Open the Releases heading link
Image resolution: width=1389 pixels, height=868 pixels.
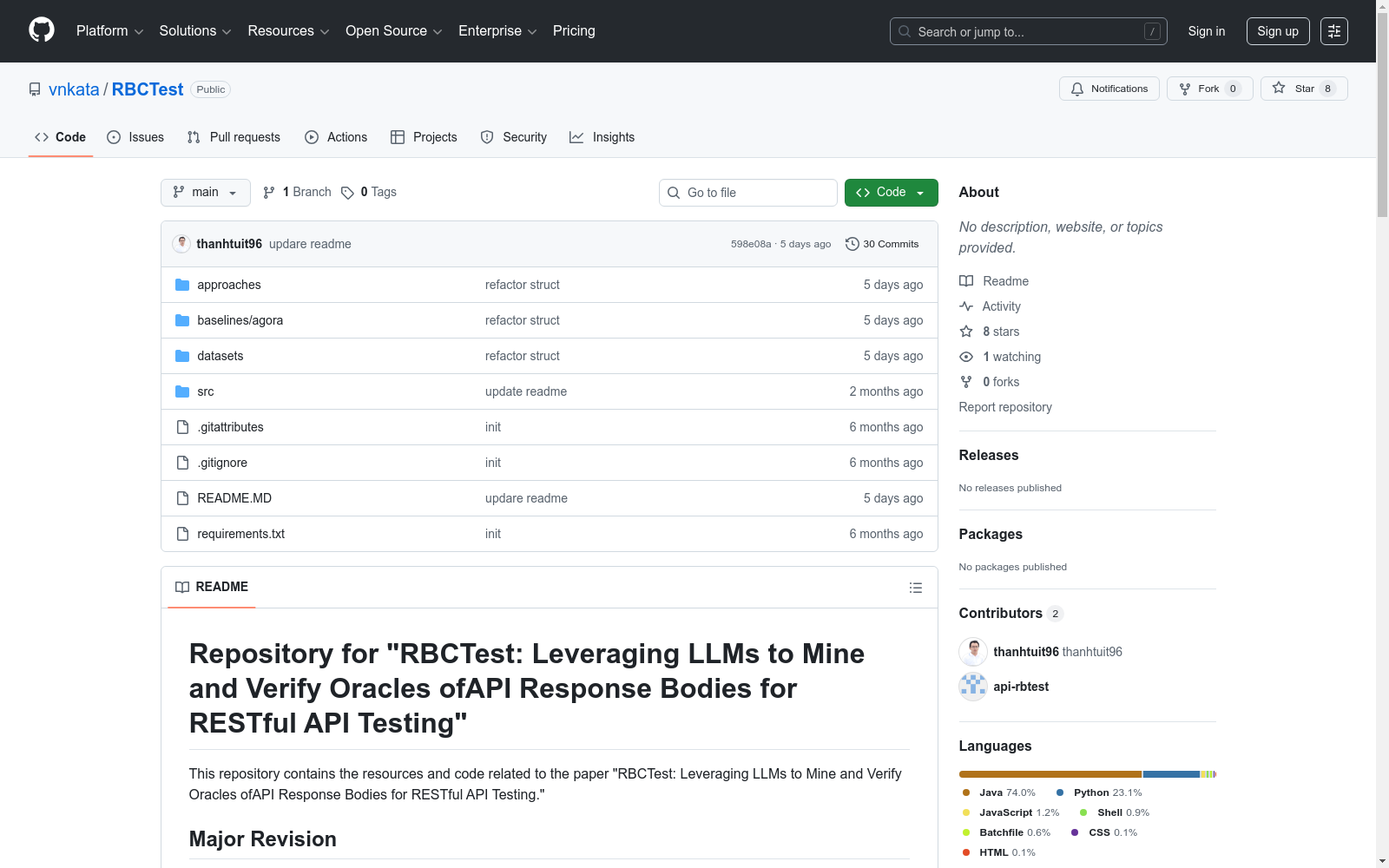tap(989, 455)
